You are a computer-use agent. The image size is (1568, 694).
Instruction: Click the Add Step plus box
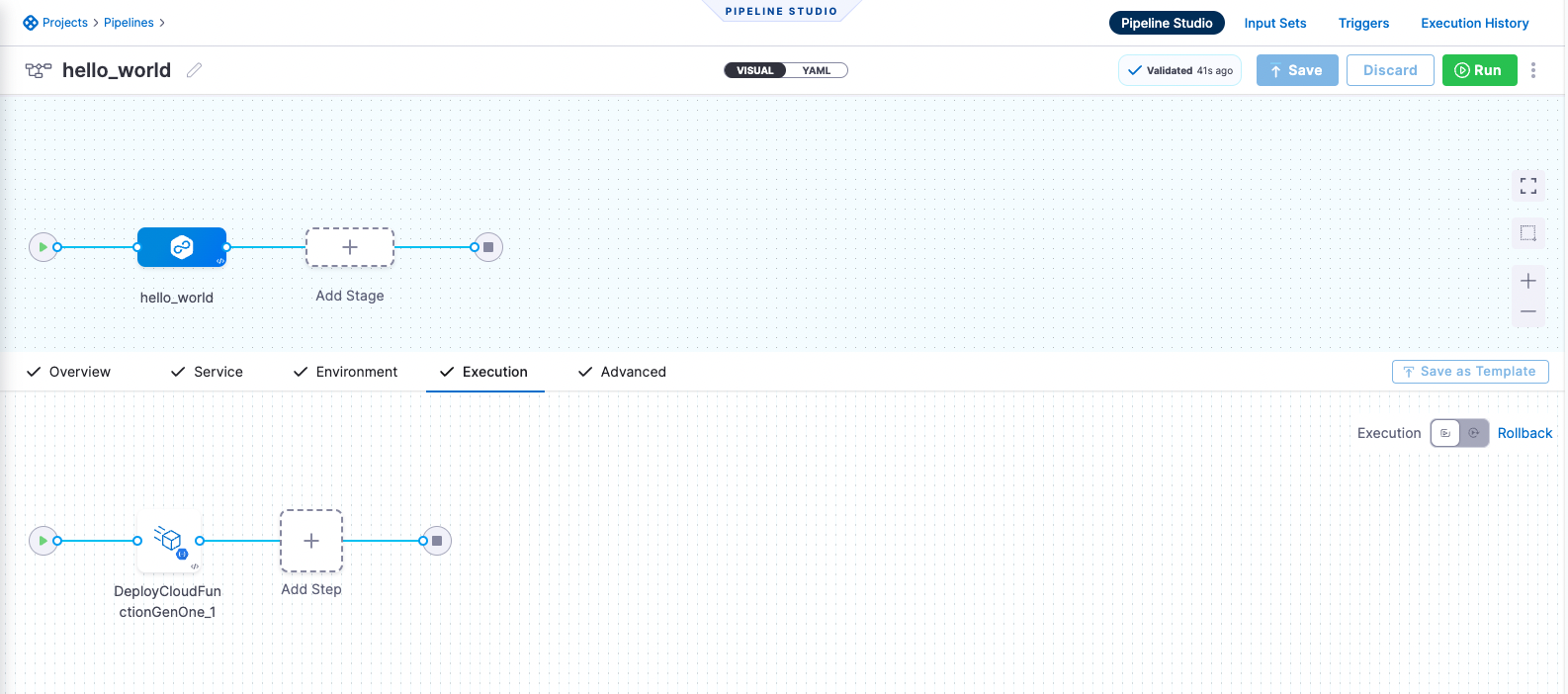tap(311, 541)
